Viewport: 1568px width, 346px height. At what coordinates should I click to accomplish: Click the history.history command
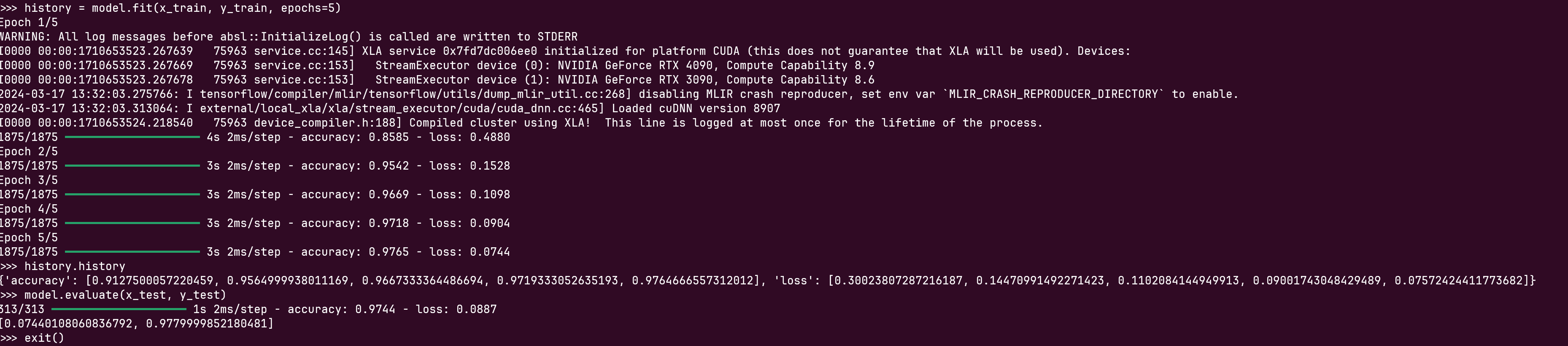click(74, 266)
